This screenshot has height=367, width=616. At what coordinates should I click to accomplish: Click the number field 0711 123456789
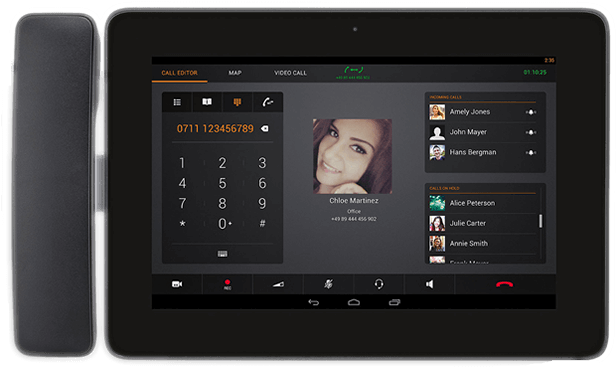[x=215, y=128]
